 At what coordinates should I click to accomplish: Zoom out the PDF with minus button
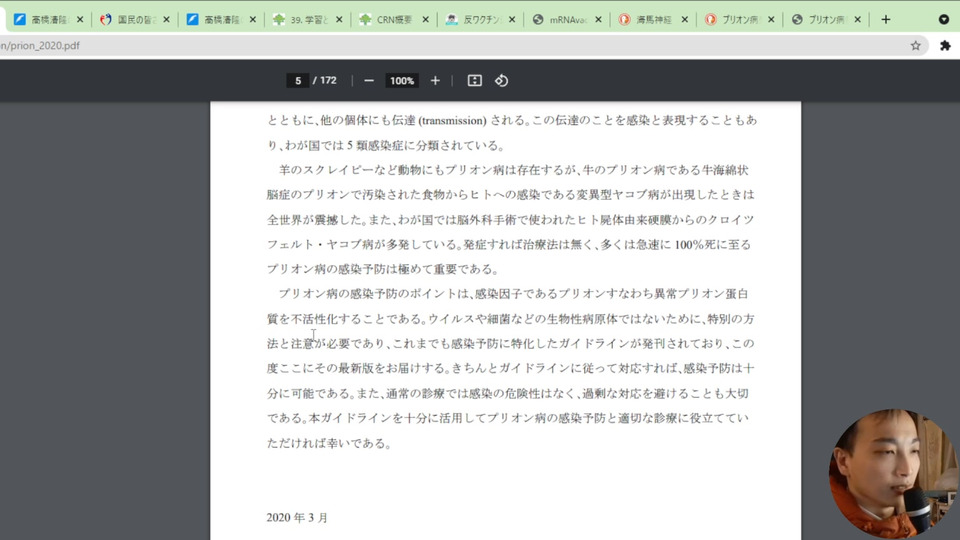click(x=369, y=81)
